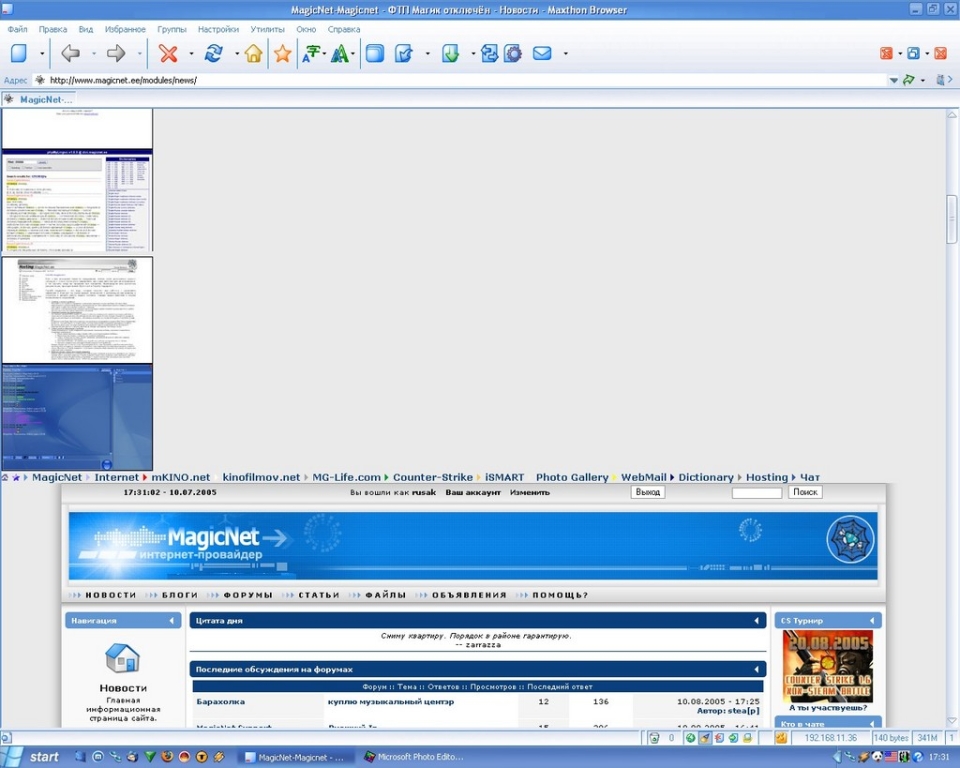Toggle the broom cleaner status bar icon
The height and width of the screenshot is (768, 960).
tap(705, 738)
